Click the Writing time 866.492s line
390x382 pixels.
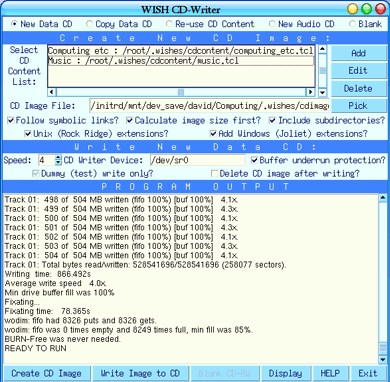[x=47, y=274]
